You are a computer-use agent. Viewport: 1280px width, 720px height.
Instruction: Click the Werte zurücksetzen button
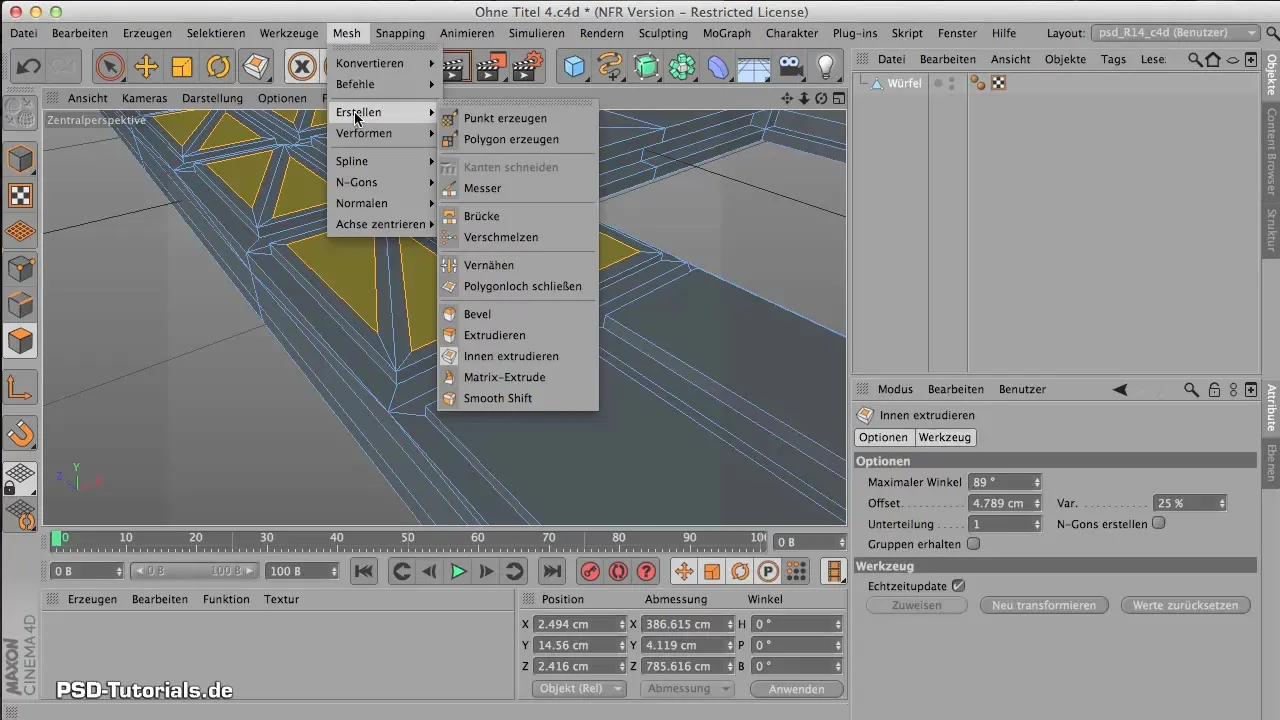click(x=1186, y=605)
